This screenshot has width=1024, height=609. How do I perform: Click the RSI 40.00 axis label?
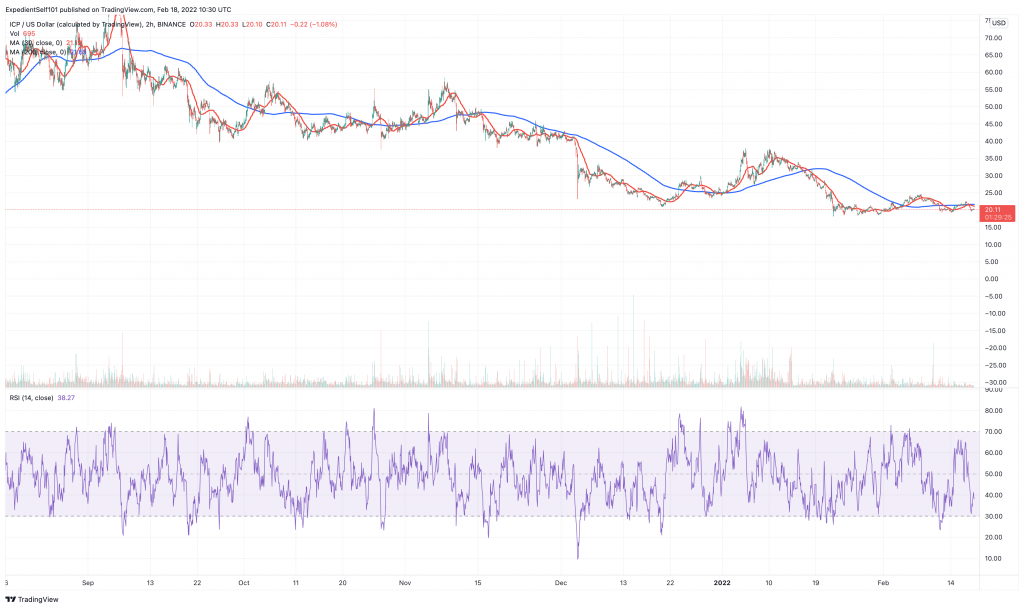coord(993,495)
